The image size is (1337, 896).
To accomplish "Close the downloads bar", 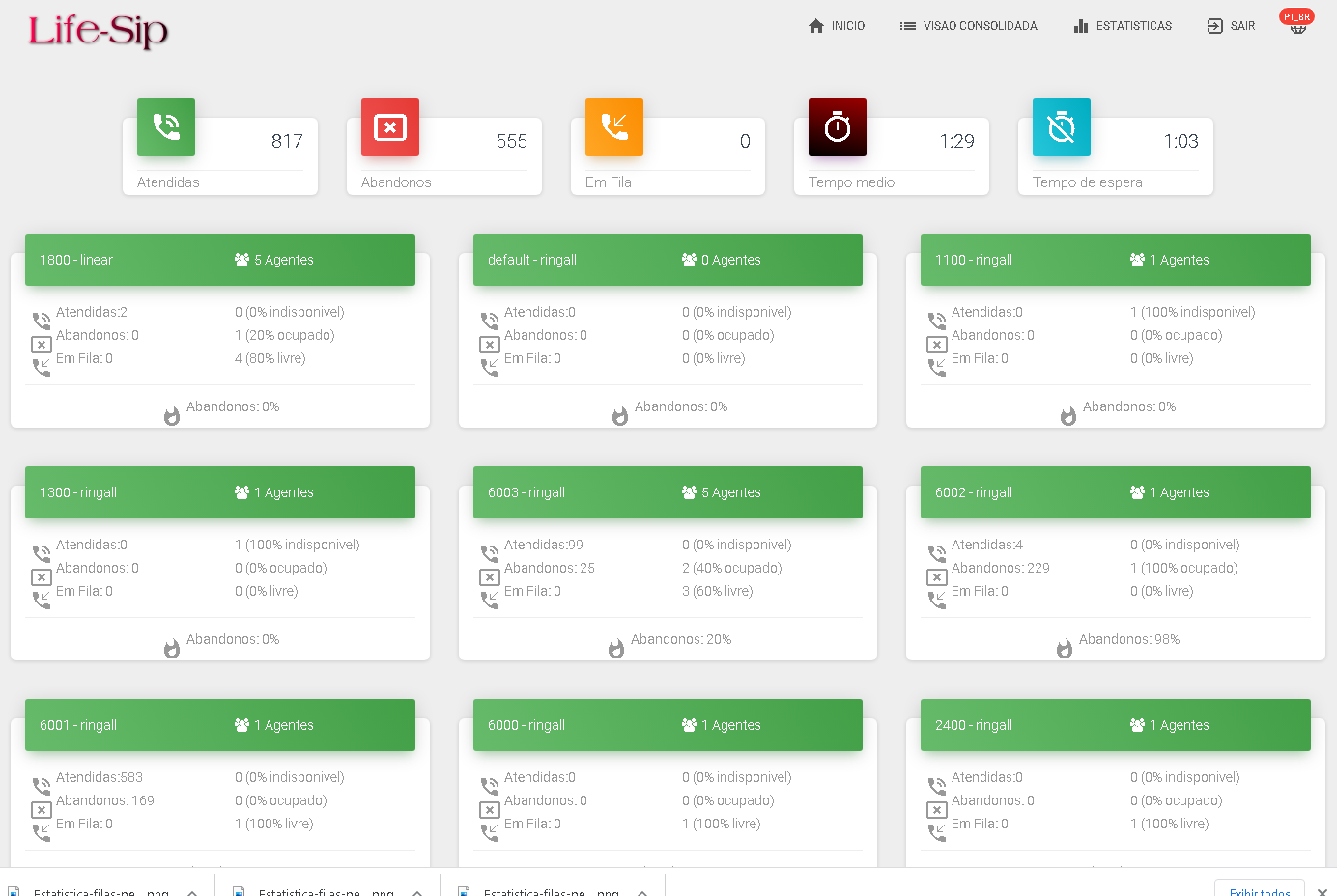I will 1323,891.
